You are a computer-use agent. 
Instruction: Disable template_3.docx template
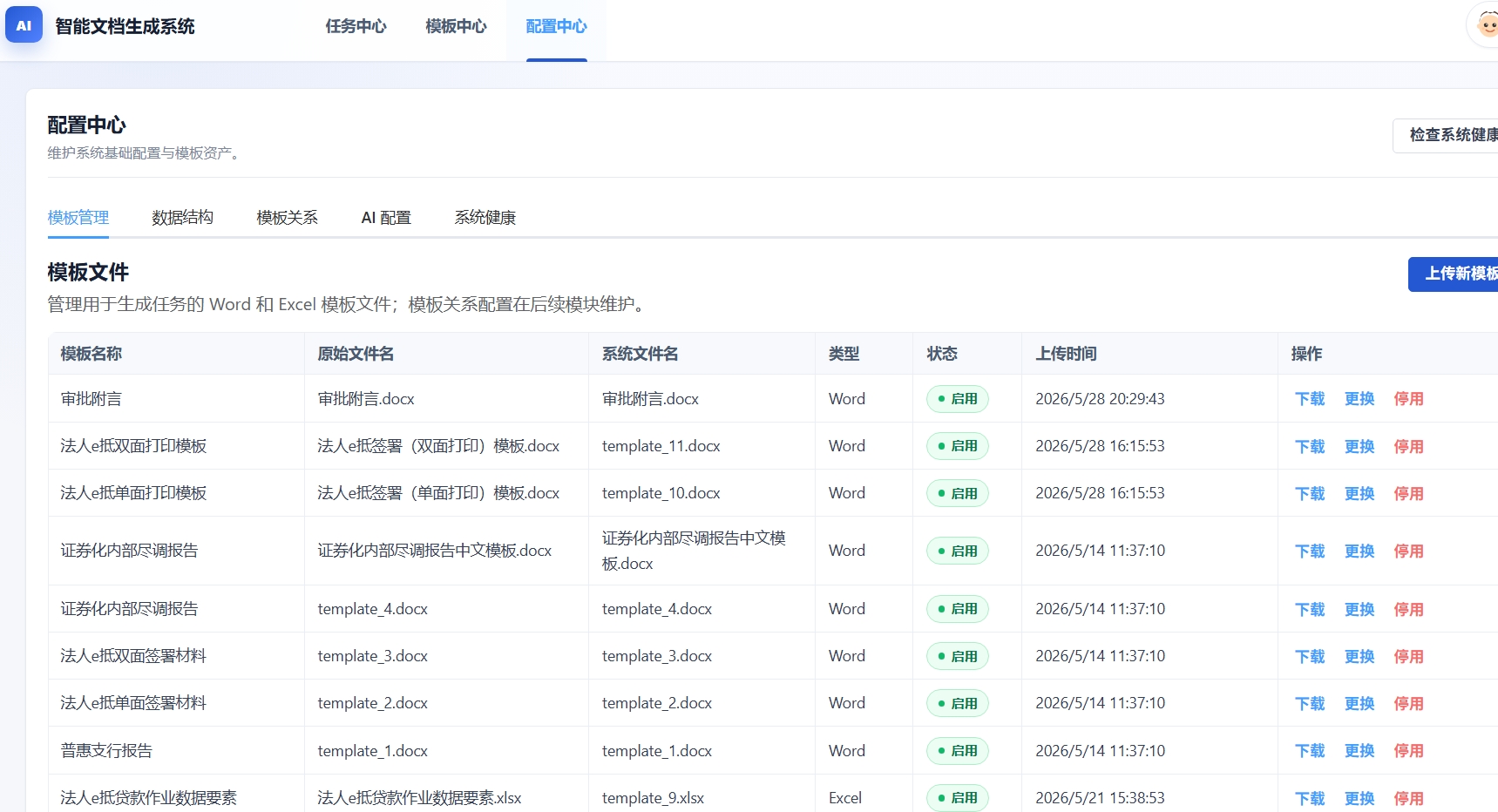coord(1408,656)
